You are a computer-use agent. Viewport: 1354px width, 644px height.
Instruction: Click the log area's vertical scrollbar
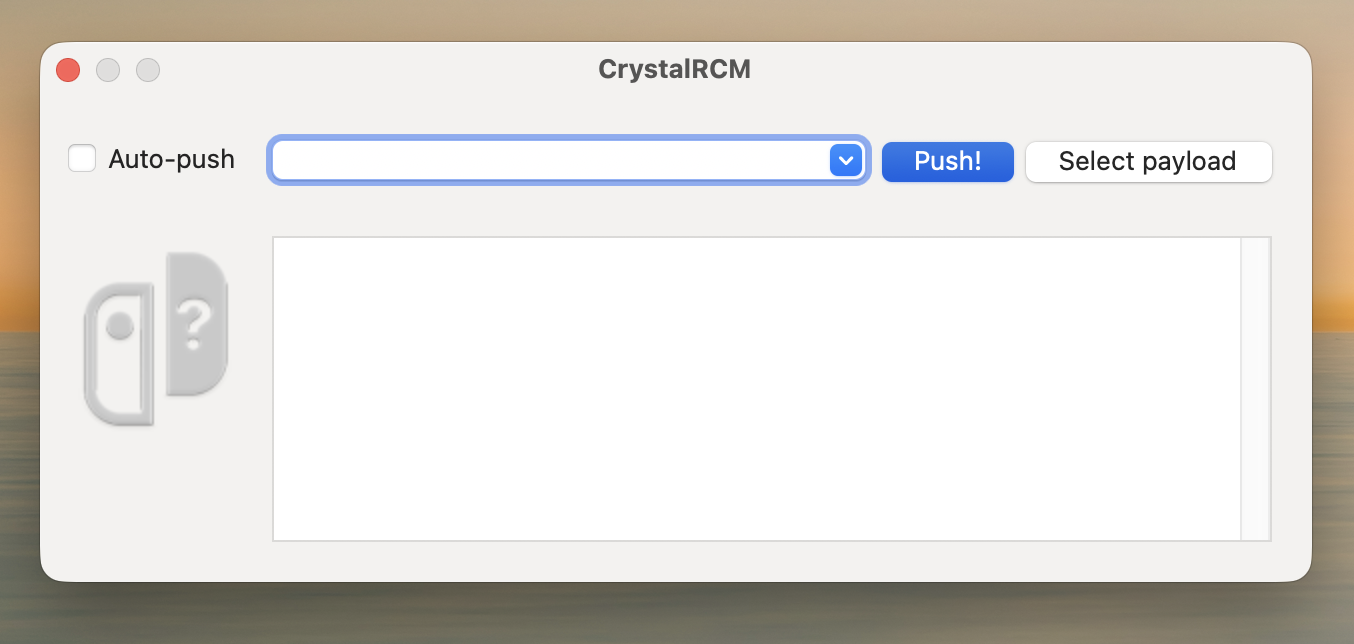point(1255,388)
